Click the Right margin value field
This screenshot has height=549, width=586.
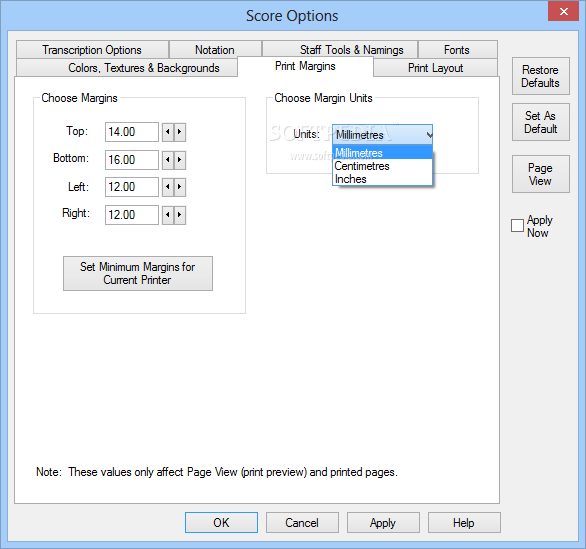point(132,215)
